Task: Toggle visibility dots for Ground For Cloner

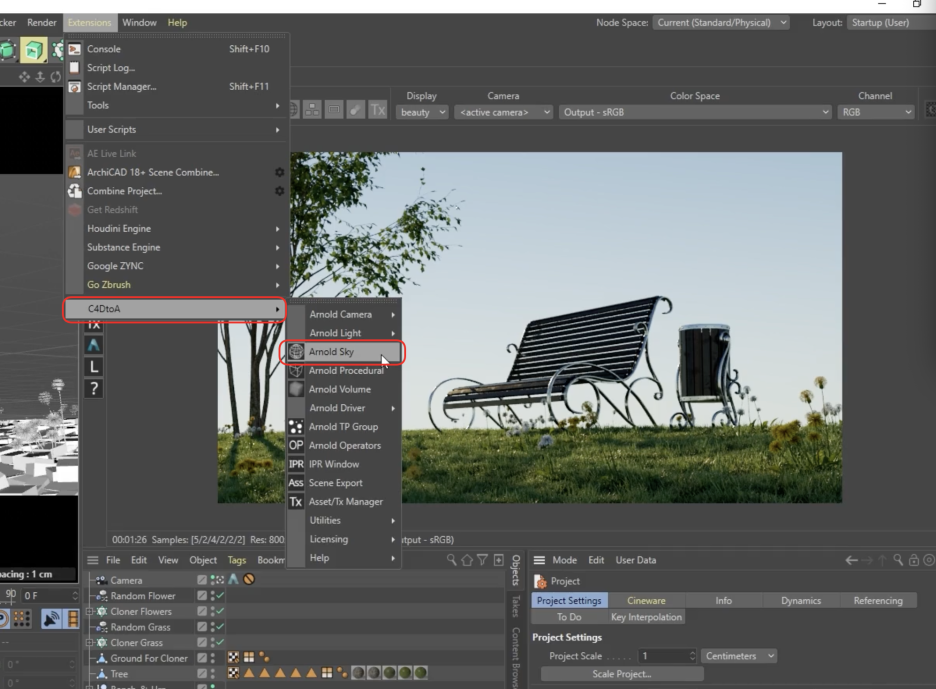Action: tap(213, 658)
